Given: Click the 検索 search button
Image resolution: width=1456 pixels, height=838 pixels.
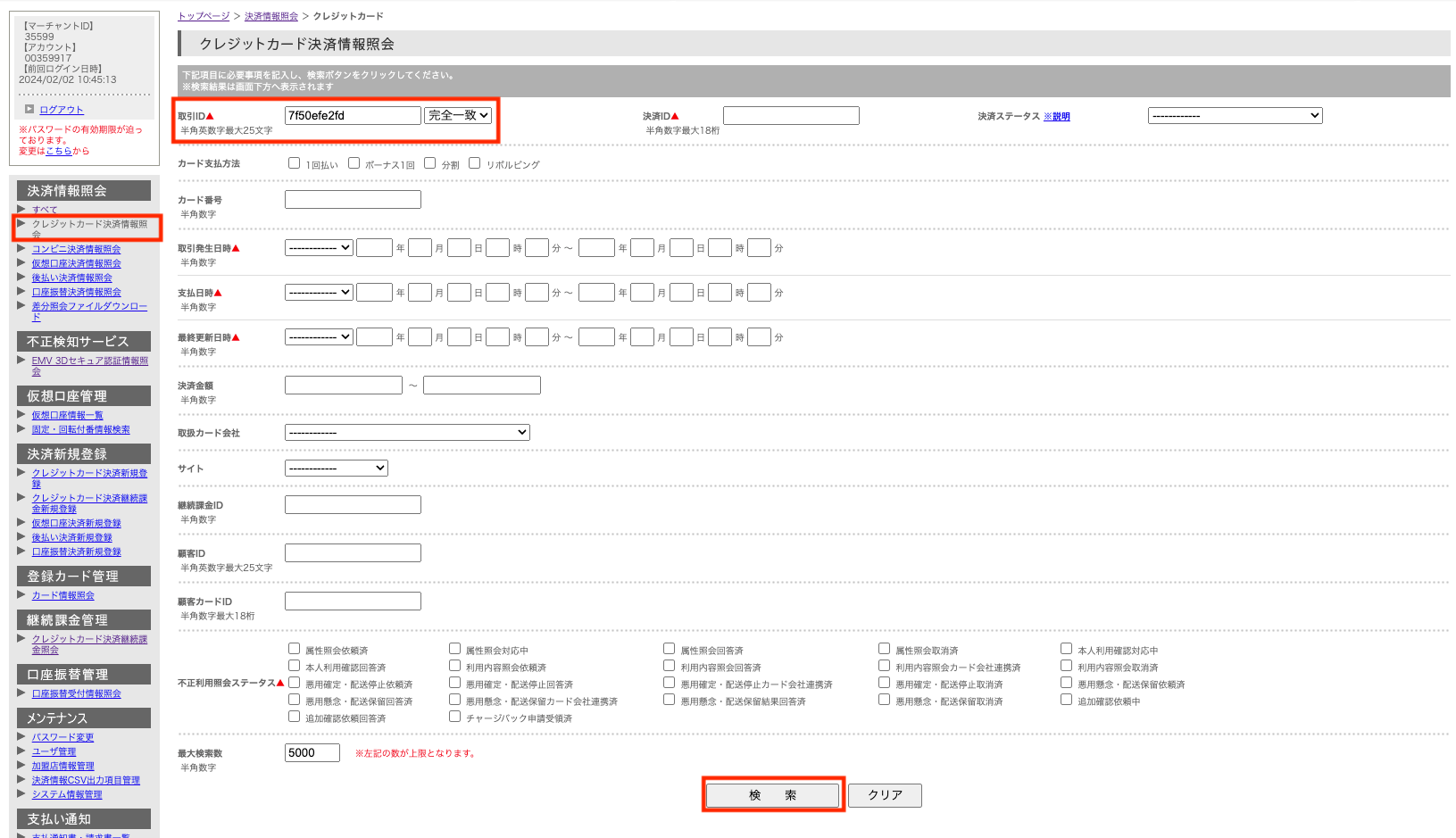Looking at the screenshot, I should click(x=772, y=794).
